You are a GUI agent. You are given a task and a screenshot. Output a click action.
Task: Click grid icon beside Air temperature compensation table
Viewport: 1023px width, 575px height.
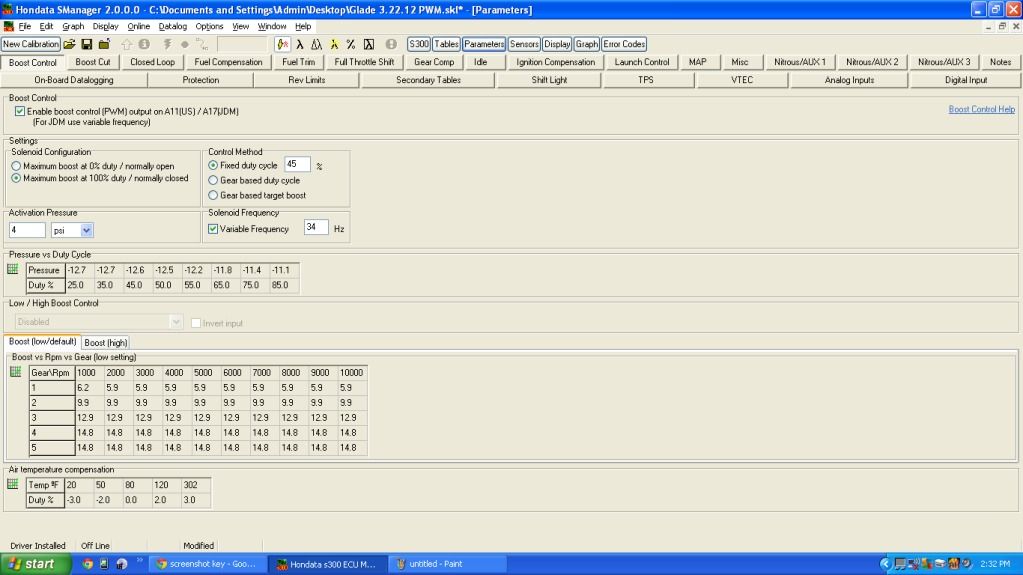13,484
